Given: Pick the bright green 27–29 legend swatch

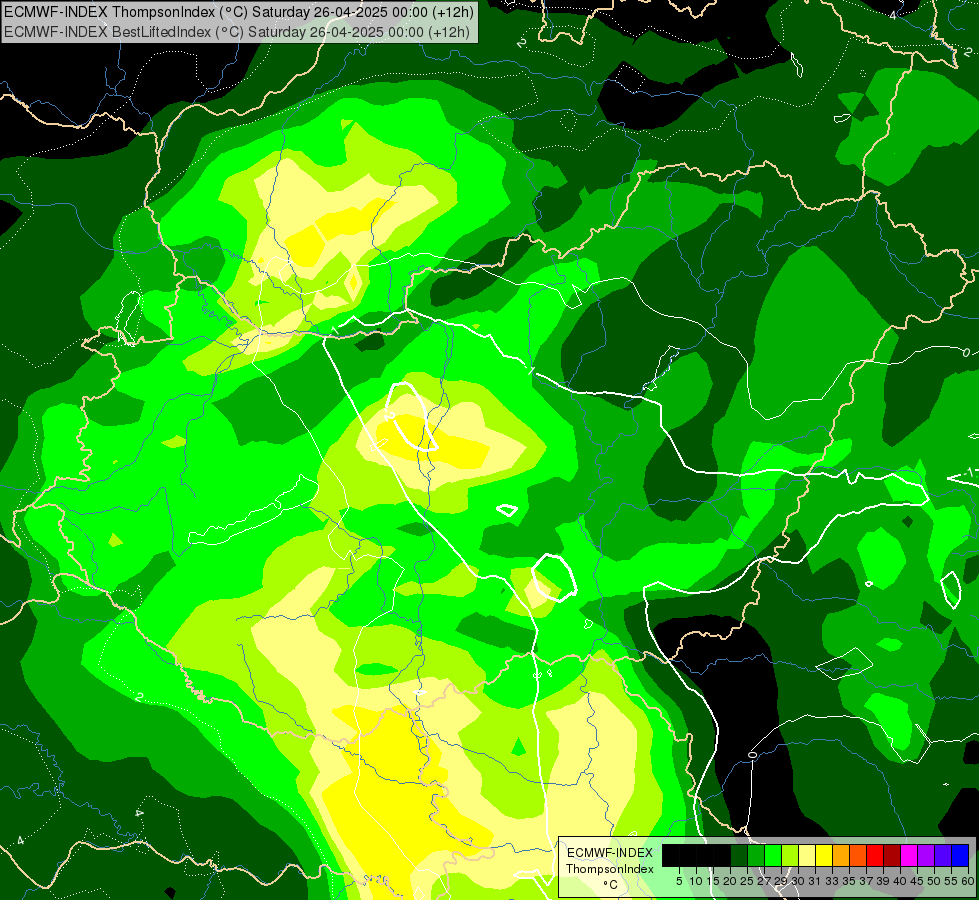Looking at the screenshot, I should pyautogui.click(x=773, y=855).
